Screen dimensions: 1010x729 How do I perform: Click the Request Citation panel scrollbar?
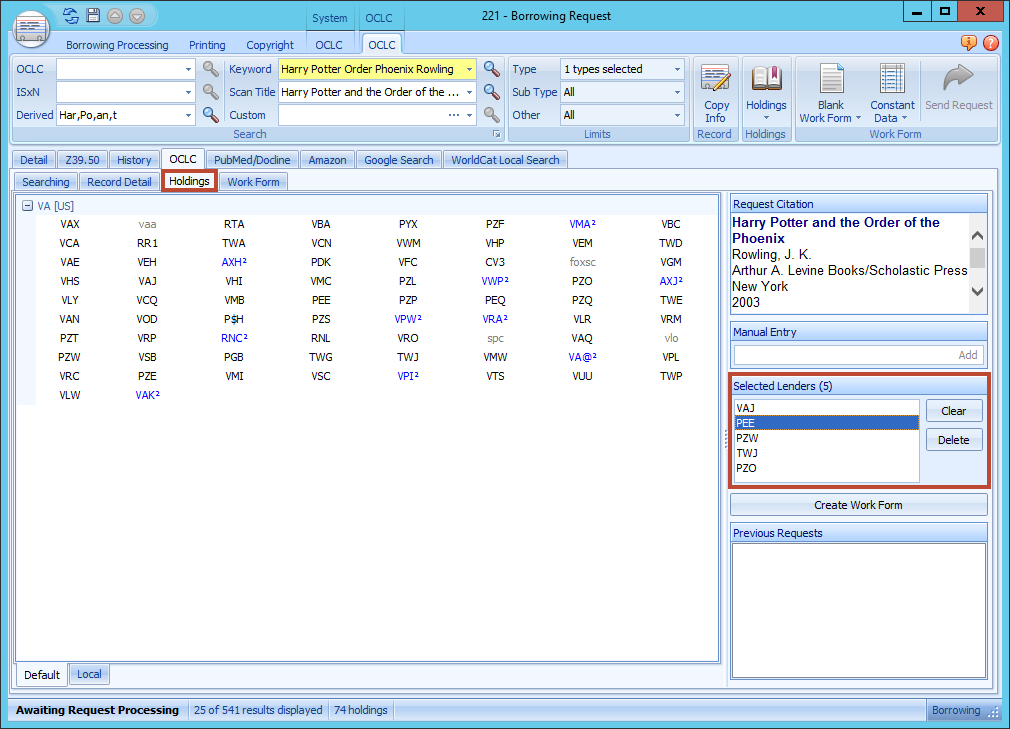click(x=977, y=260)
